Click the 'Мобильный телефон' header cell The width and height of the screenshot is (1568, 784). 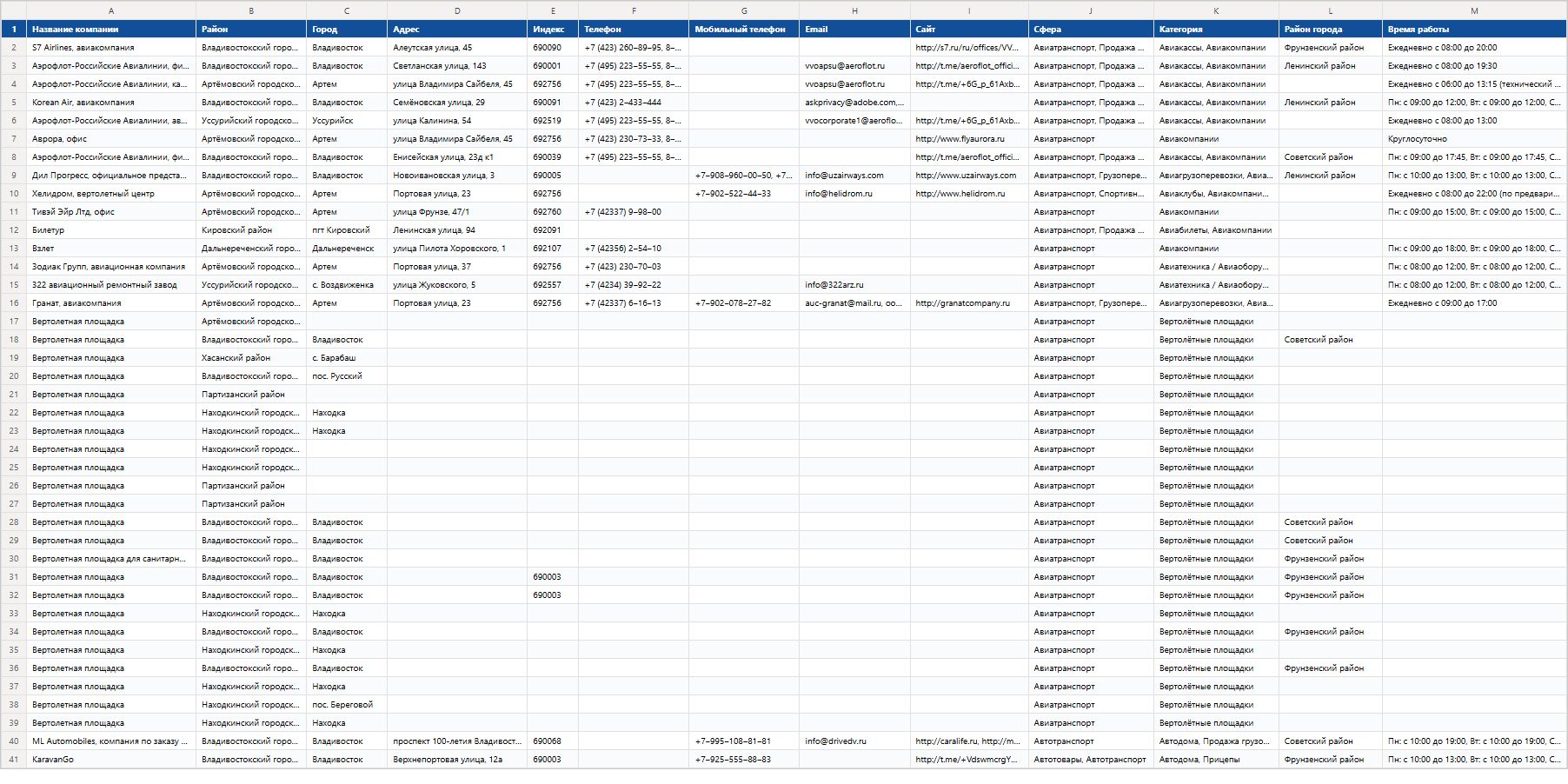point(744,30)
